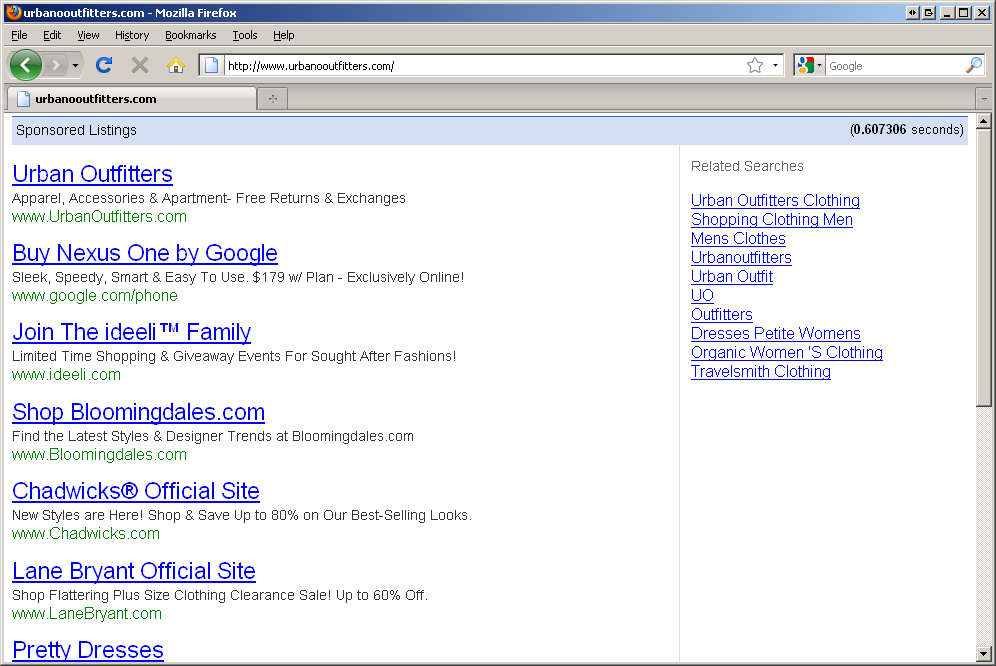This screenshot has width=996, height=666.
Task: Click the Firefox logo in title bar
Action: [x=13, y=12]
